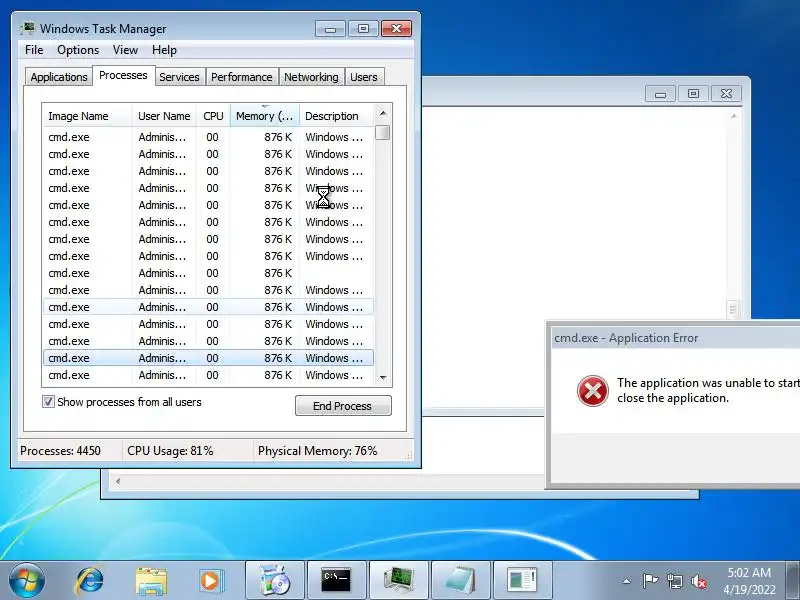
Task: Maximize the Windows Task Manager window
Action: pyautogui.click(x=363, y=29)
